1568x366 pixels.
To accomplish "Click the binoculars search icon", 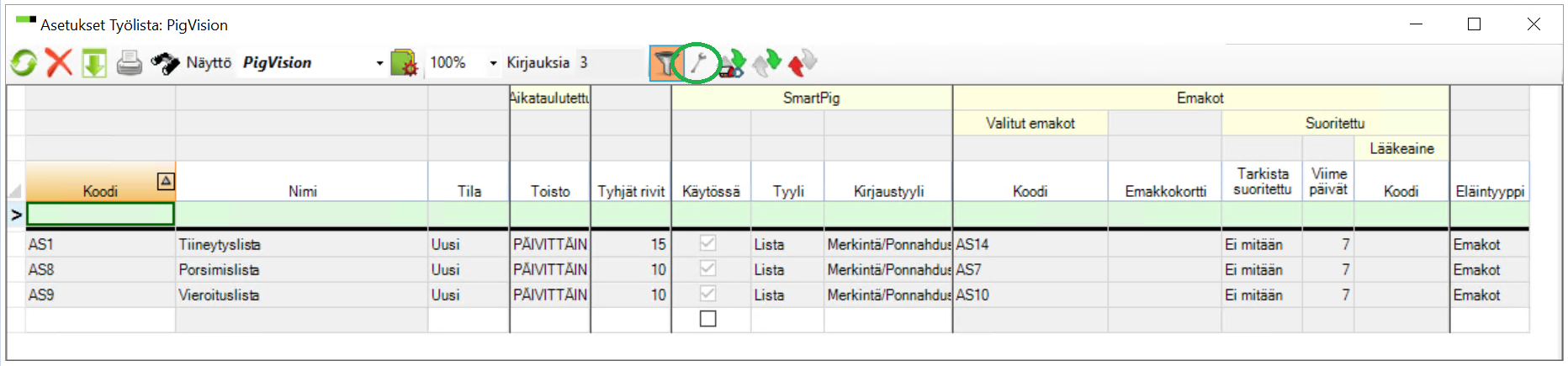I will [165, 63].
